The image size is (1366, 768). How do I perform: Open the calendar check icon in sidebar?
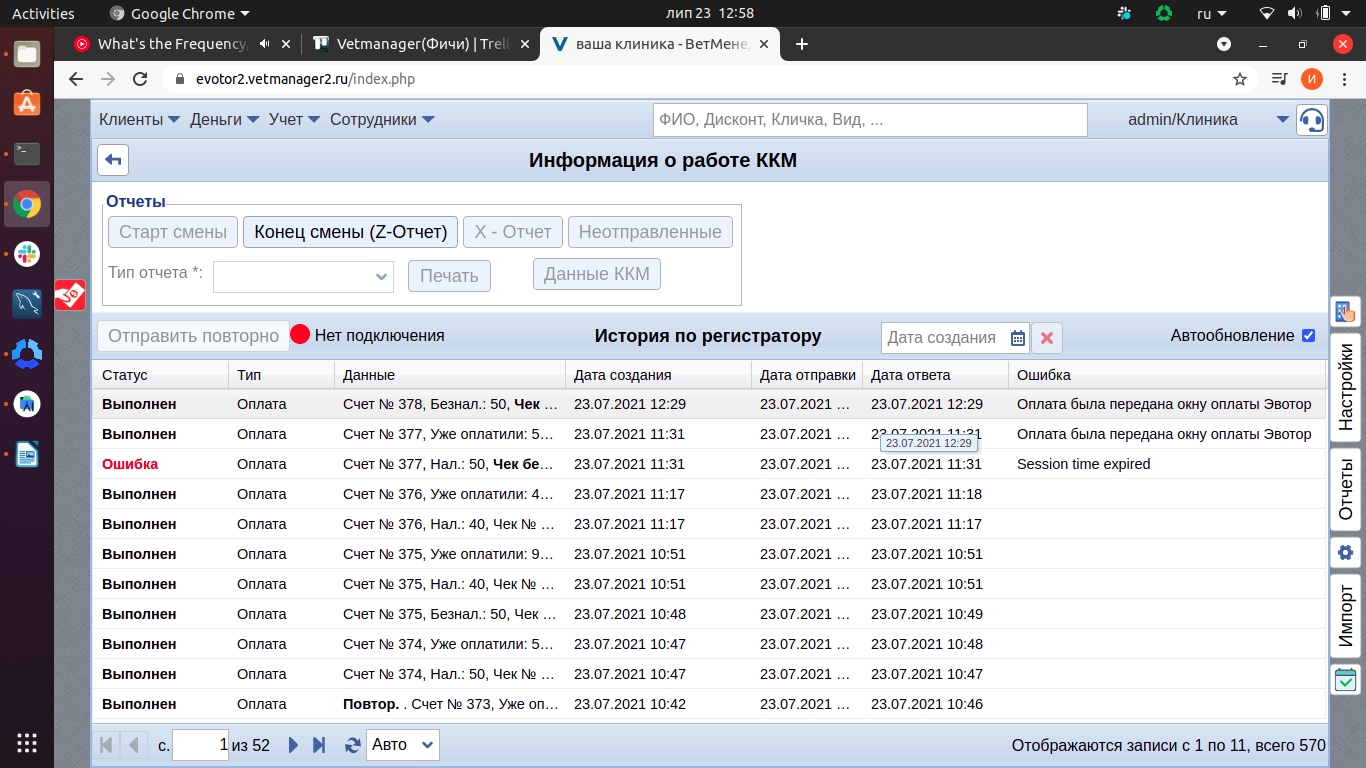(x=1345, y=680)
